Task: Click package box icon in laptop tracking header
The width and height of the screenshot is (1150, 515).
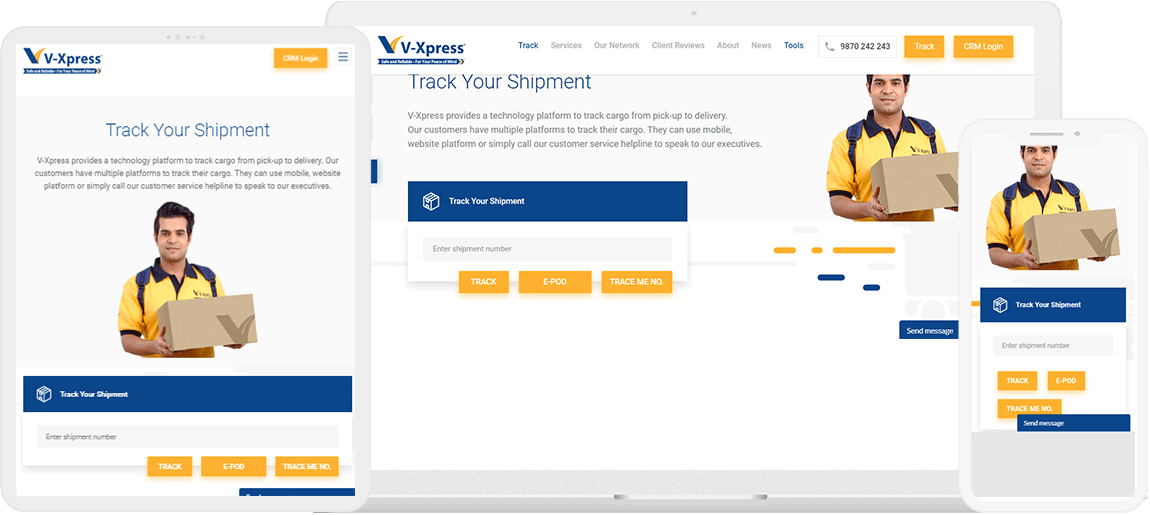Action: (x=431, y=201)
